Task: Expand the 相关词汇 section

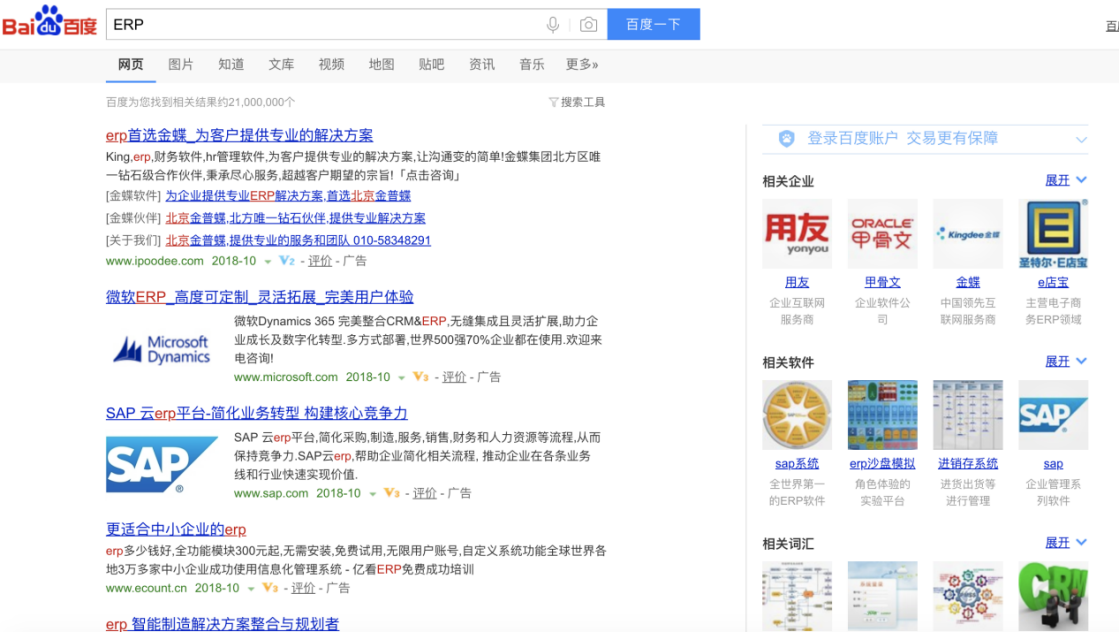Action: coord(1065,543)
